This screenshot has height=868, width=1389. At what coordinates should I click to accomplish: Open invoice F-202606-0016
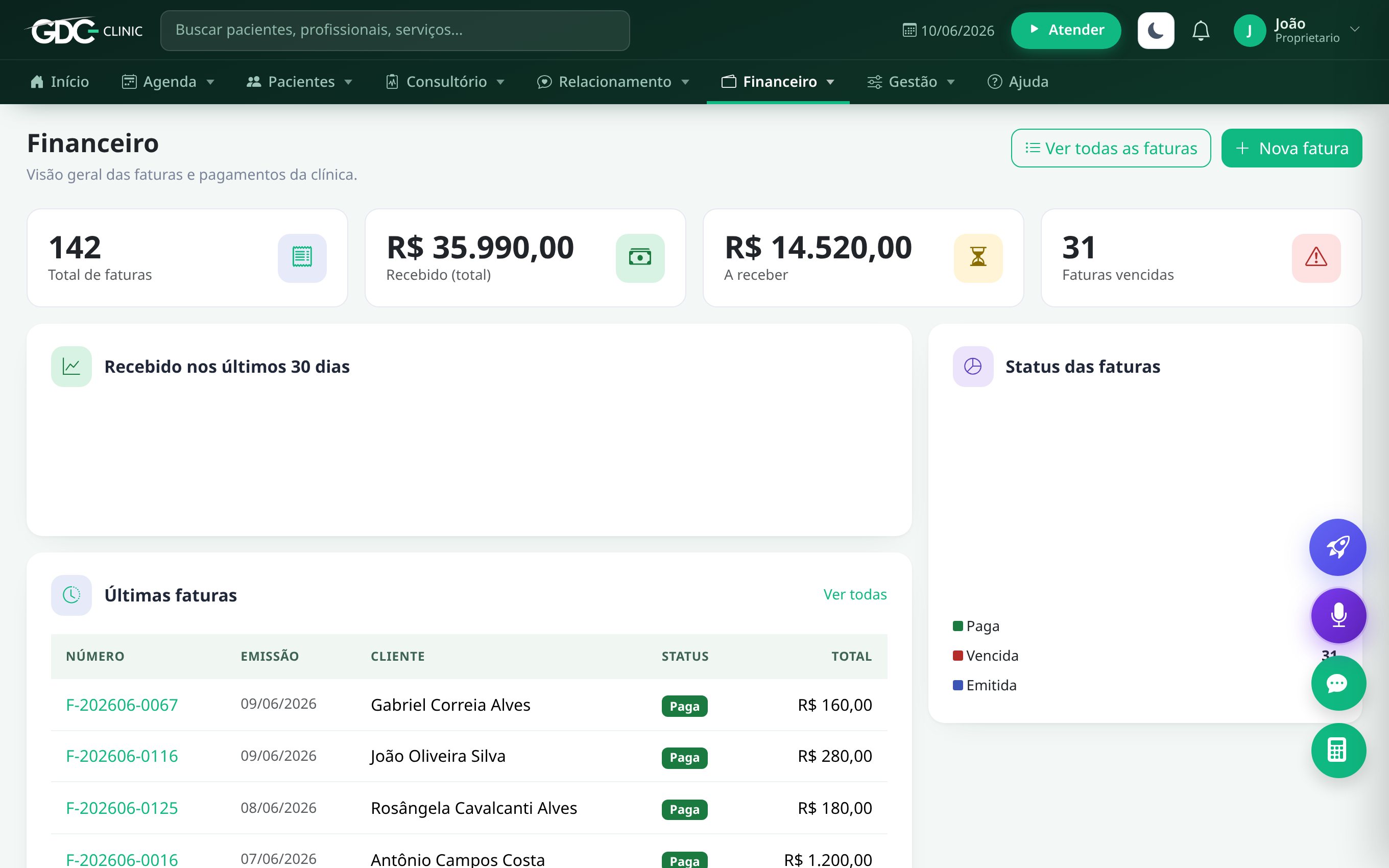pyautogui.click(x=122, y=859)
